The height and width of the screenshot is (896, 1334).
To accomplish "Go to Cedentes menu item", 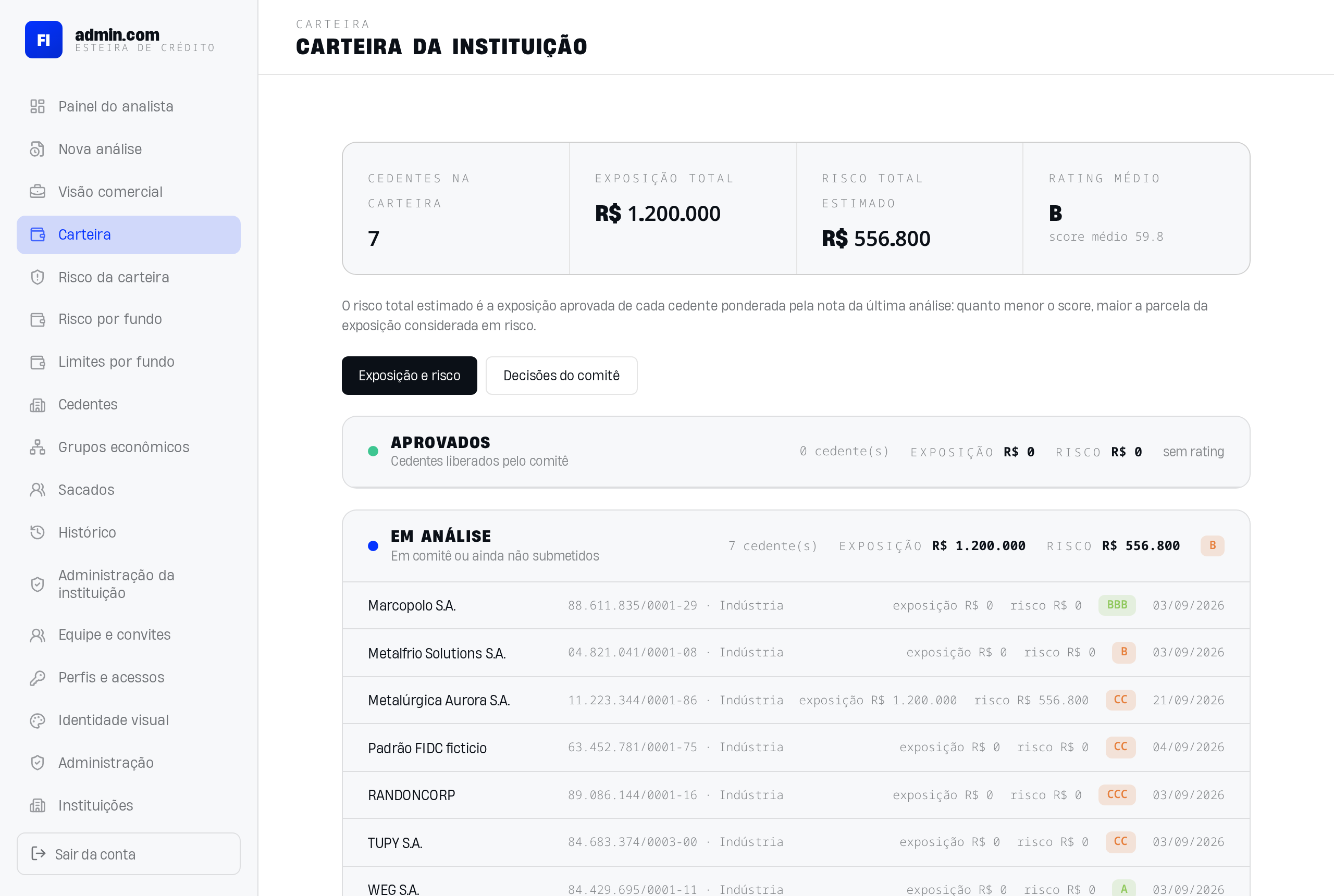I will tap(129, 405).
